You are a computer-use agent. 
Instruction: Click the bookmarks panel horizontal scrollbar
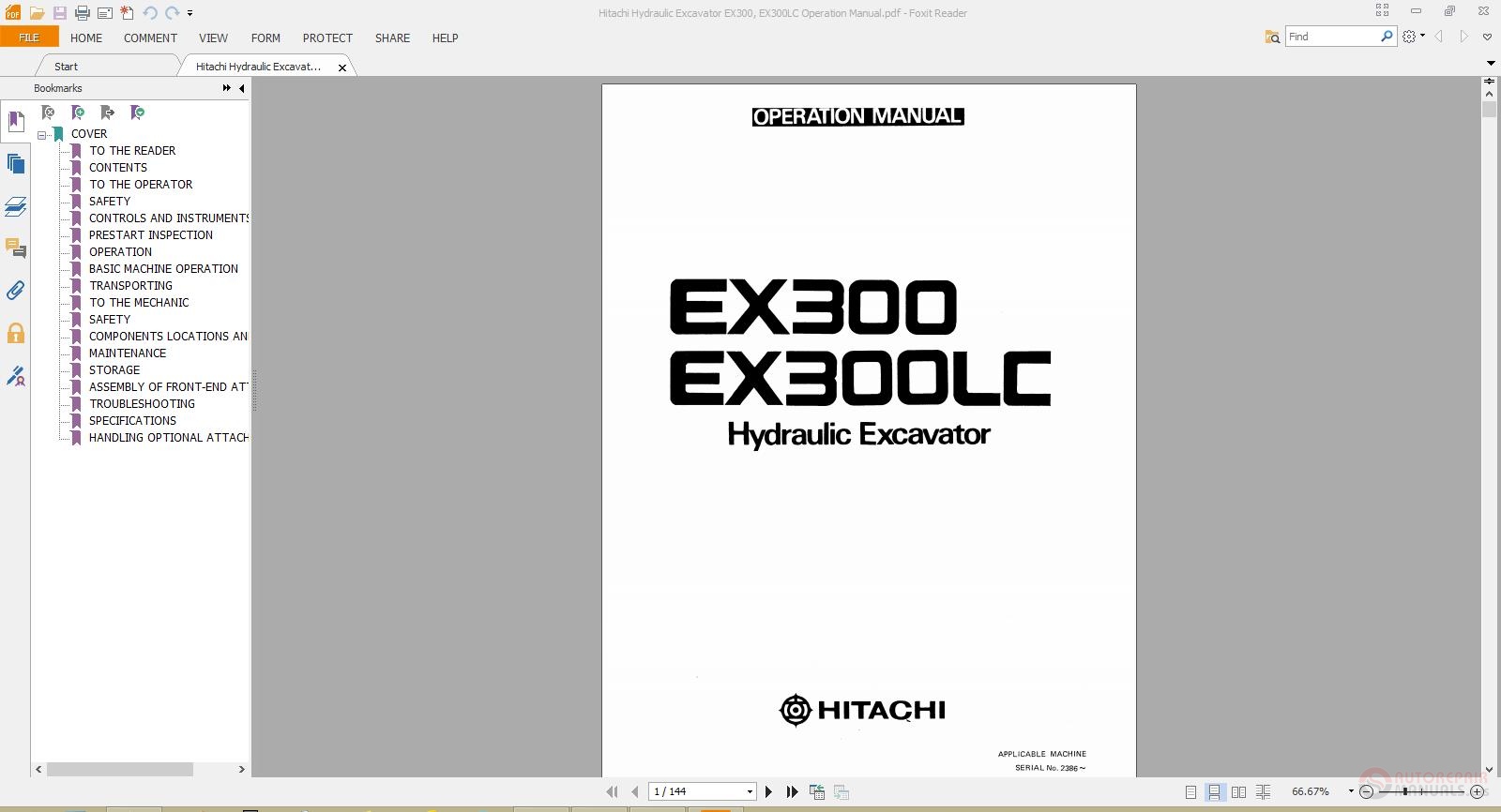pyautogui.click(x=120, y=769)
